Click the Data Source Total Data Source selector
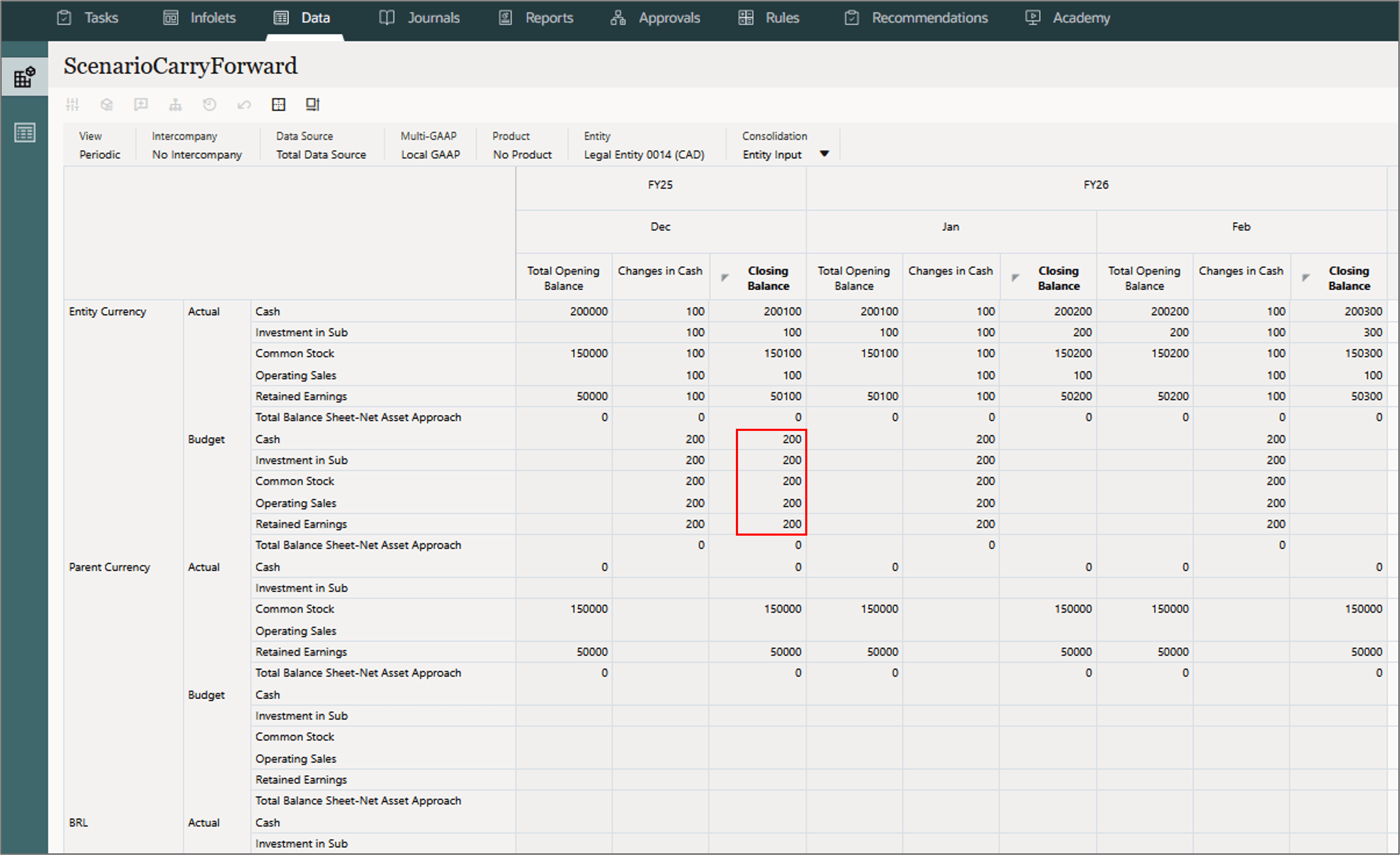Viewport: 1400px width, 855px height. point(321,155)
